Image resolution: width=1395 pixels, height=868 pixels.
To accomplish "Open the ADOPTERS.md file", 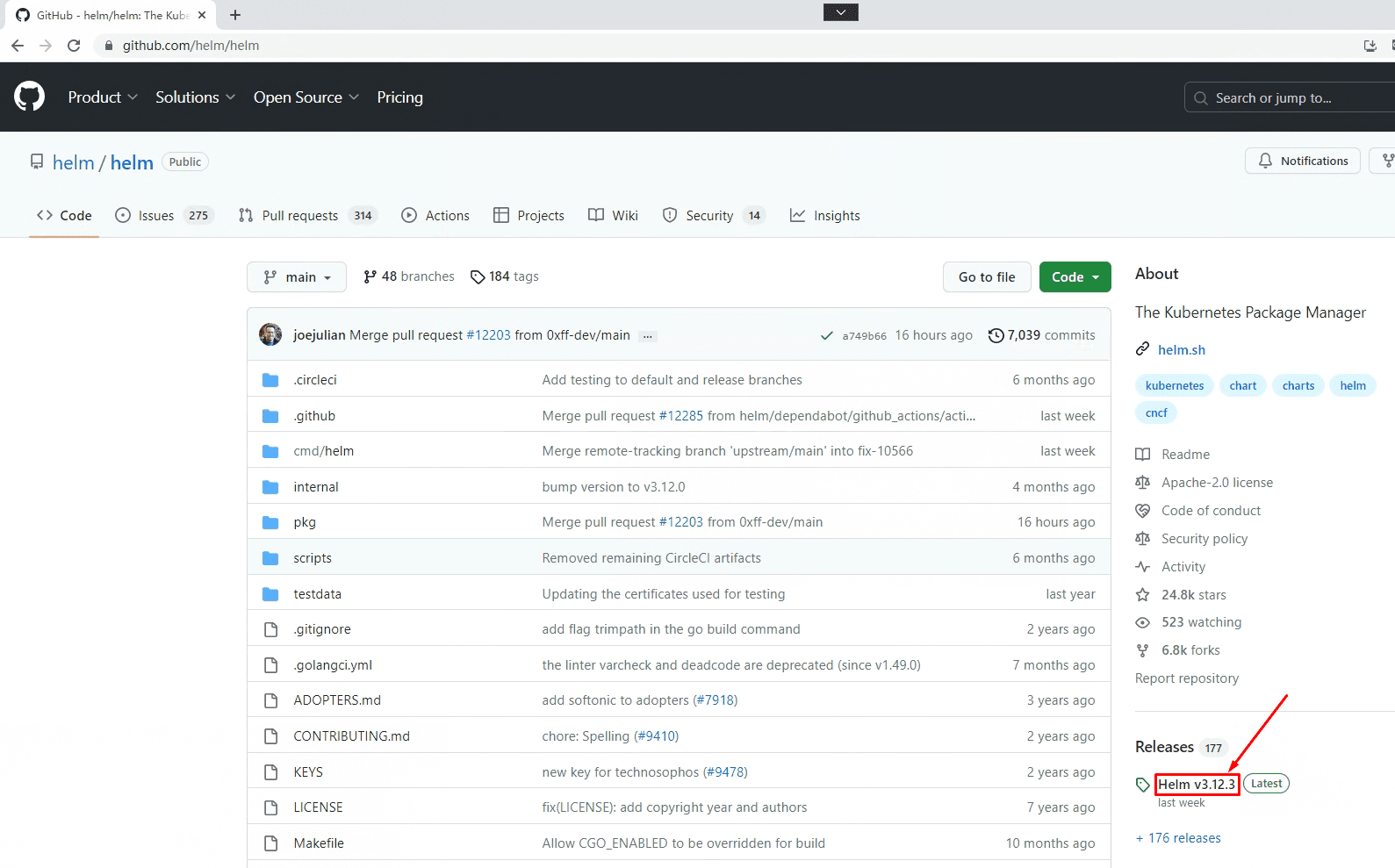I will pyautogui.click(x=337, y=700).
